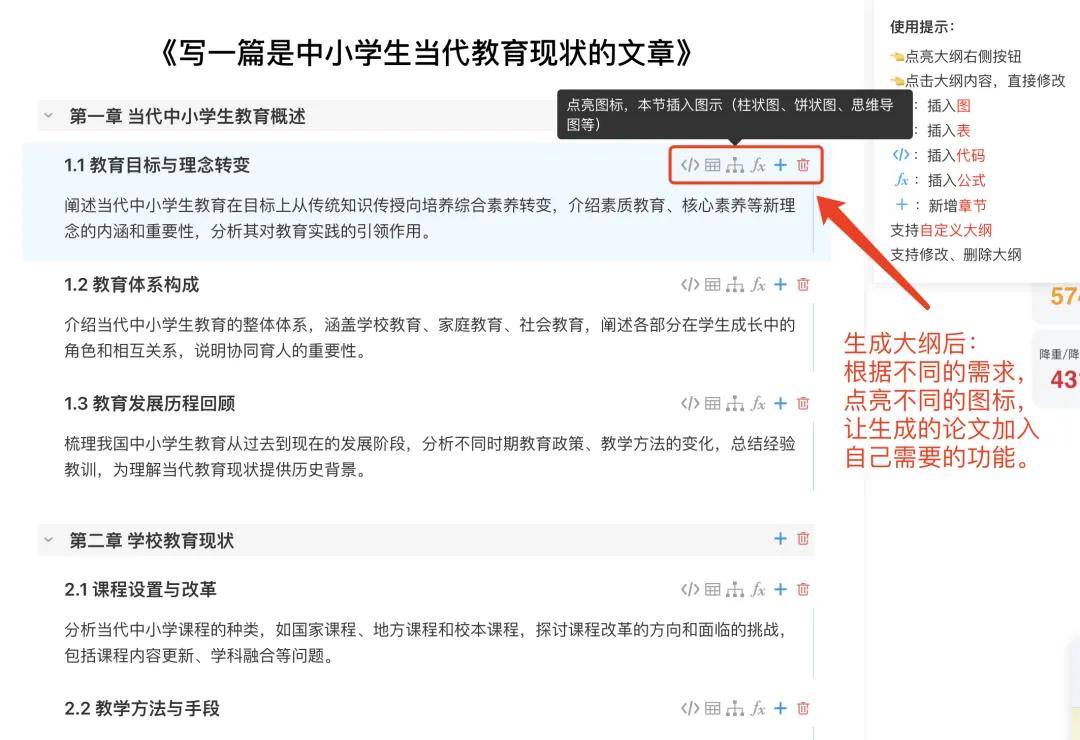Screen dimensions: 1080x740
Task: Add a new chapter via 第二章 plus button
Action: pos(780,538)
